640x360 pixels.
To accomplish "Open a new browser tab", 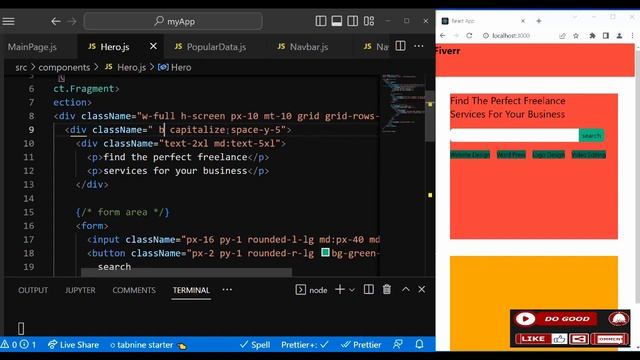I will (539, 21).
